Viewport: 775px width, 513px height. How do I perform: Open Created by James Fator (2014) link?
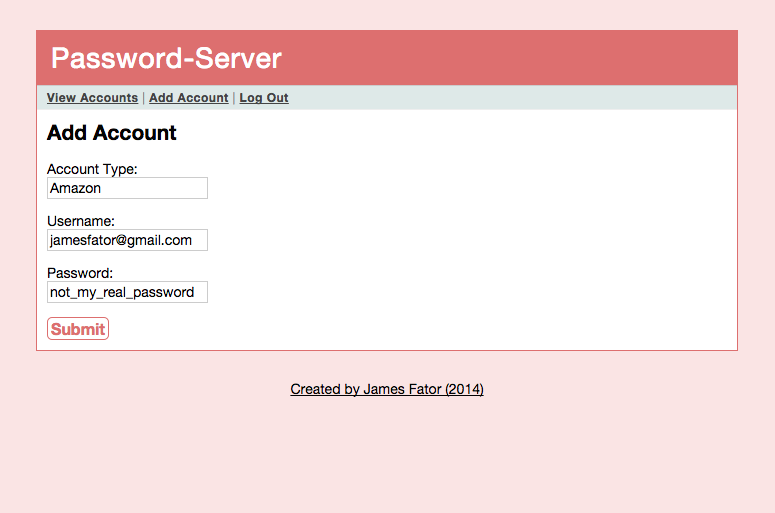tap(387, 389)
